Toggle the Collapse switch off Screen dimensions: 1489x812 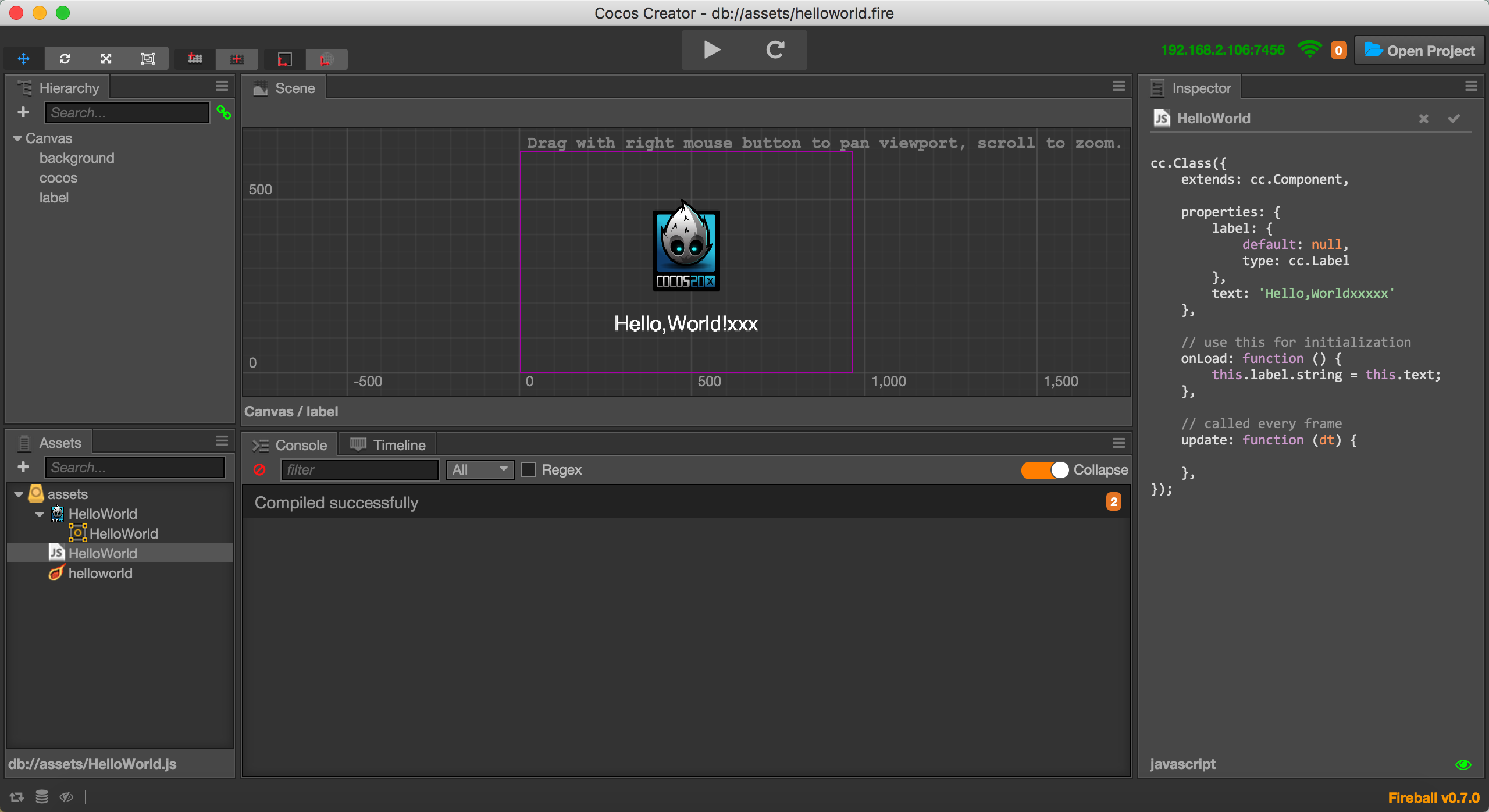tap(1045, 469)
